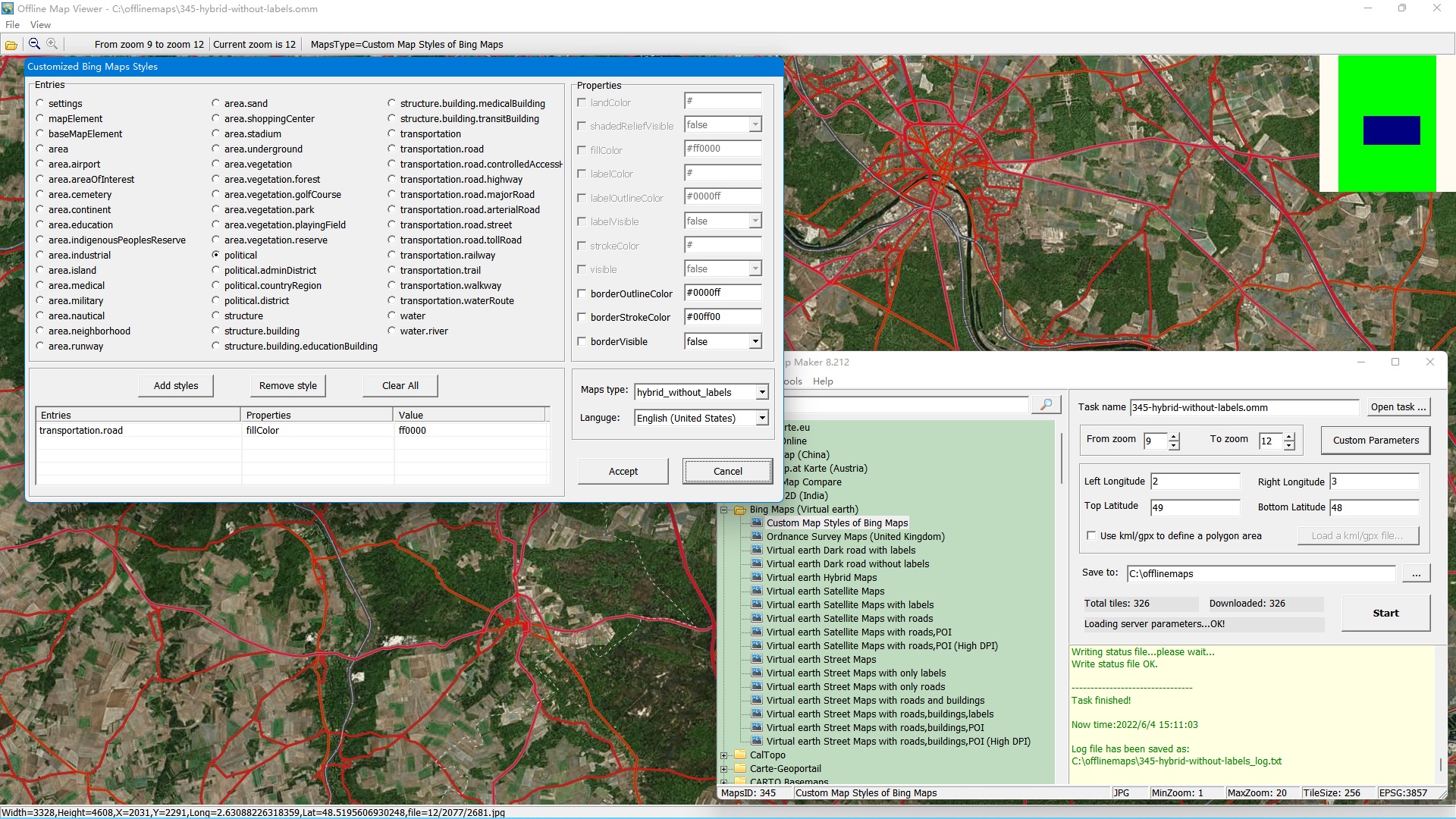Click the search magnifier button in Map Maker
This screenshot has height=819, width=1456.
click(x=1046, y=404)
